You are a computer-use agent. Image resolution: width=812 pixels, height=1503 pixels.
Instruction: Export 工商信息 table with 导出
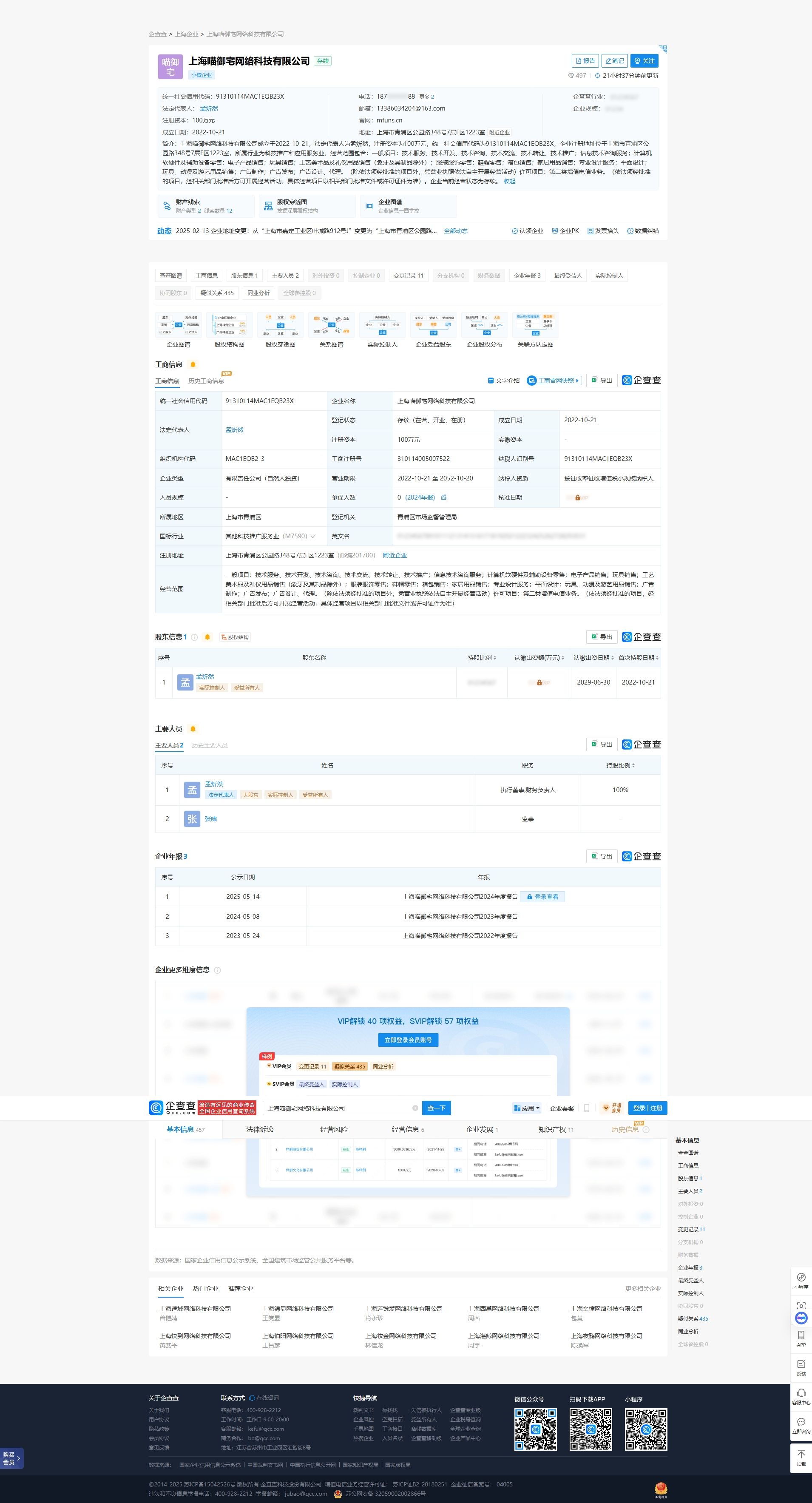click(602, 381)
